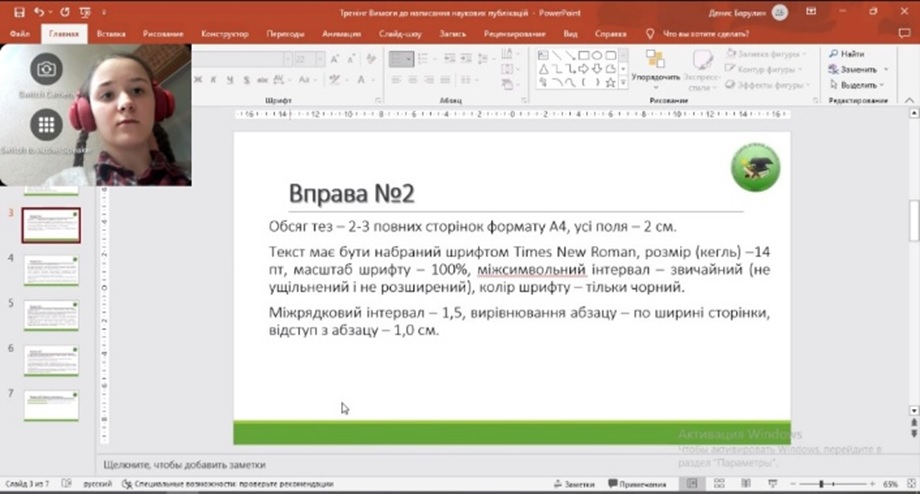The height and width of the screenshot is (494, 920).
Task: Toggle italic (К) formatting
Action: click(x=214, y=79)
